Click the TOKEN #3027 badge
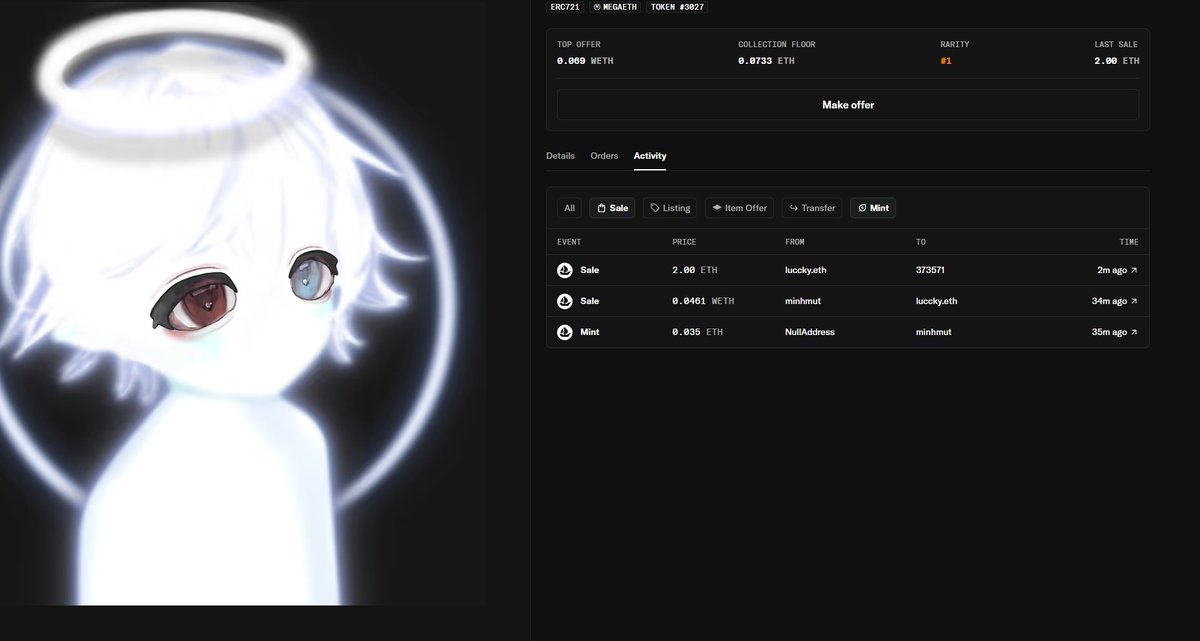Screen dimensions: 1200x641 pyautogui.click(x=679, y=6)
